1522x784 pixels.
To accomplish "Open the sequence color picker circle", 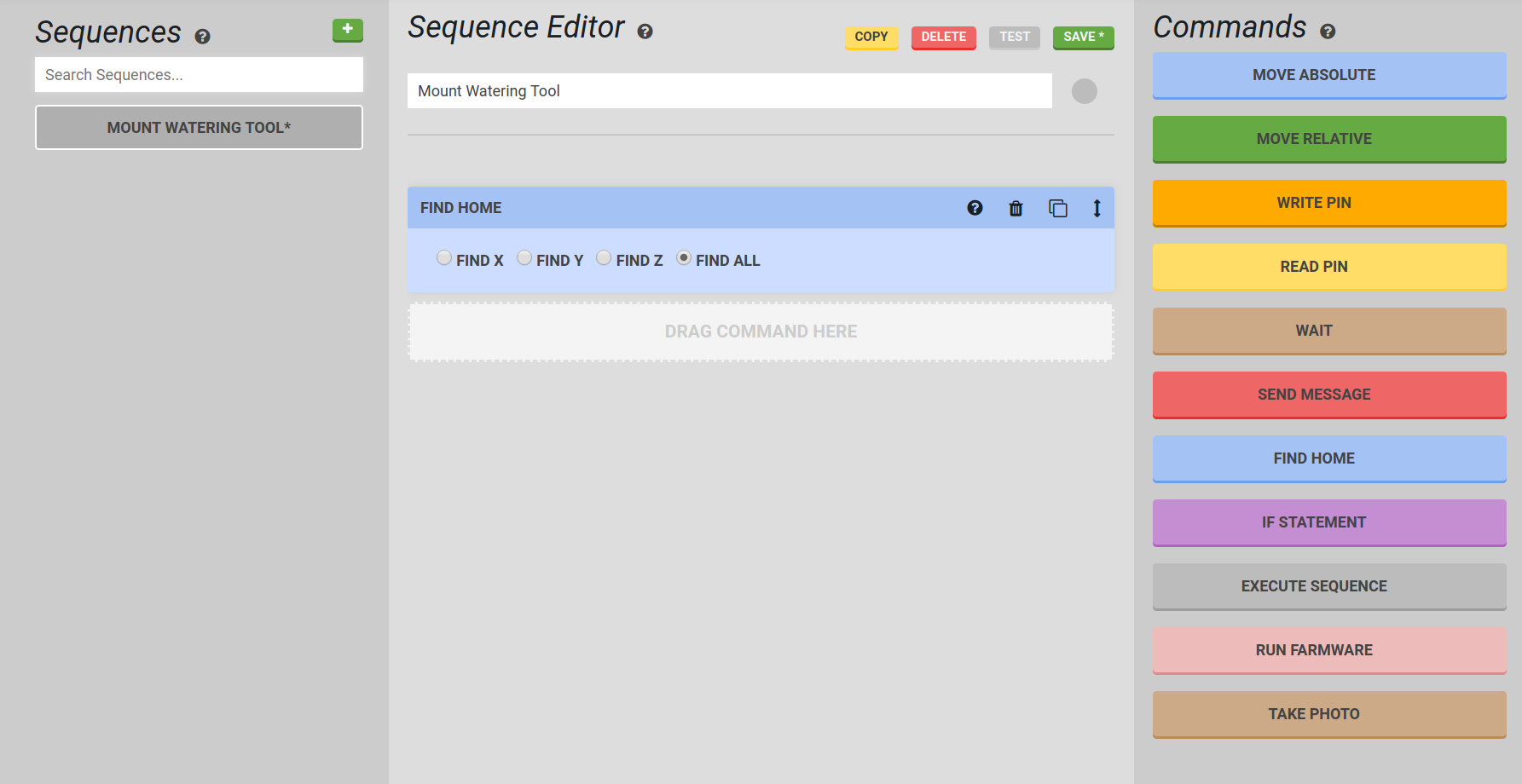I will coord(1084,91).
